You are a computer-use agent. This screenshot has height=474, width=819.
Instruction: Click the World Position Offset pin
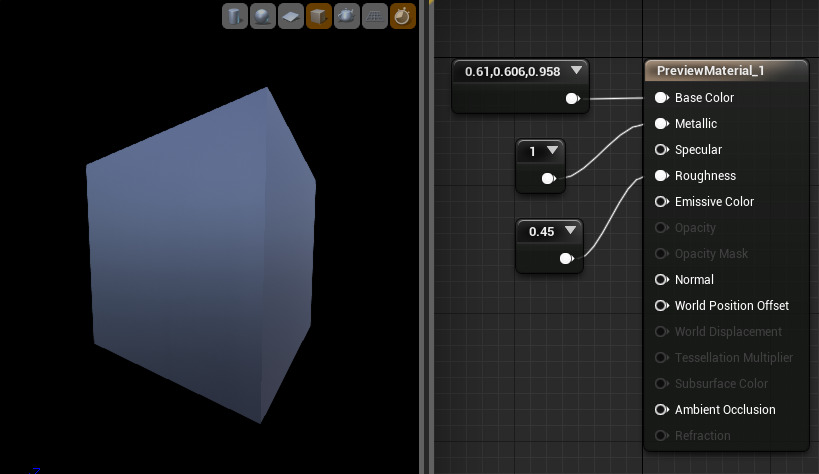(662, 305)
